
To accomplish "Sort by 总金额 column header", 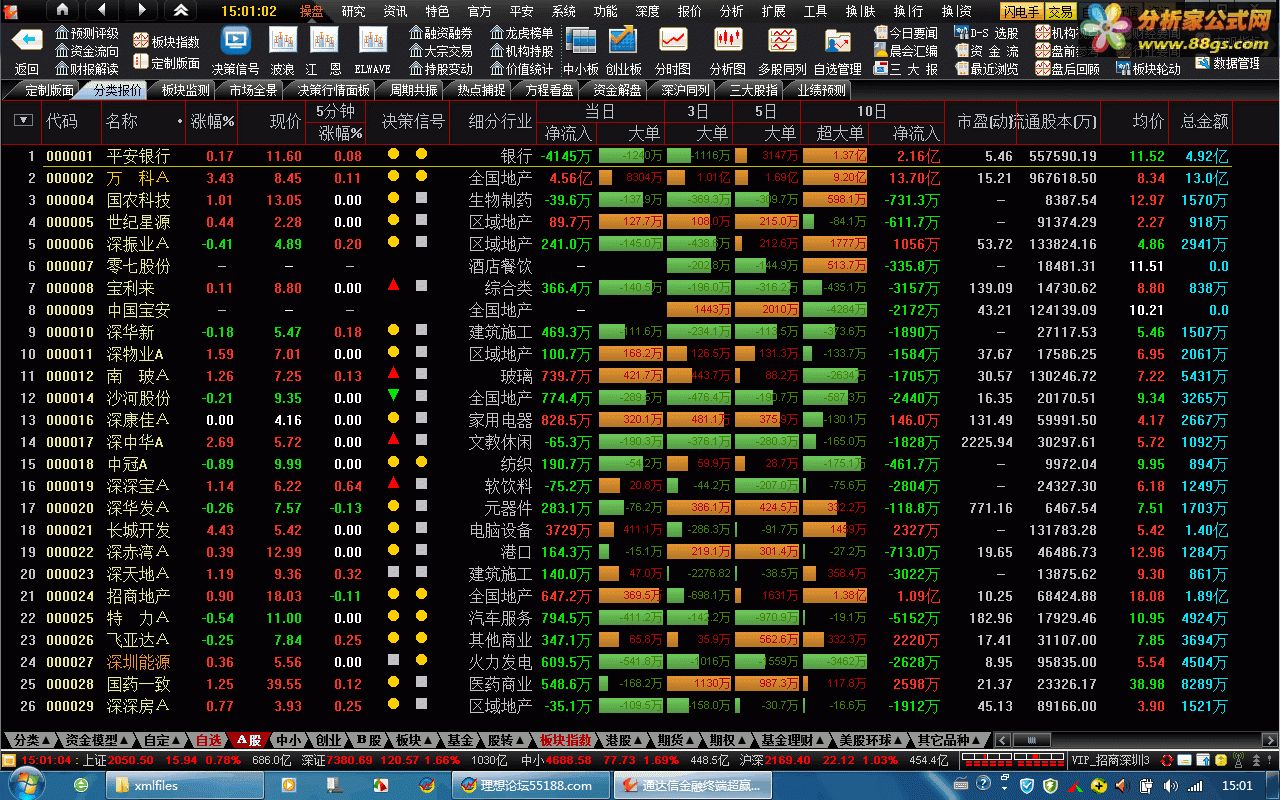I will [1204, 121].
